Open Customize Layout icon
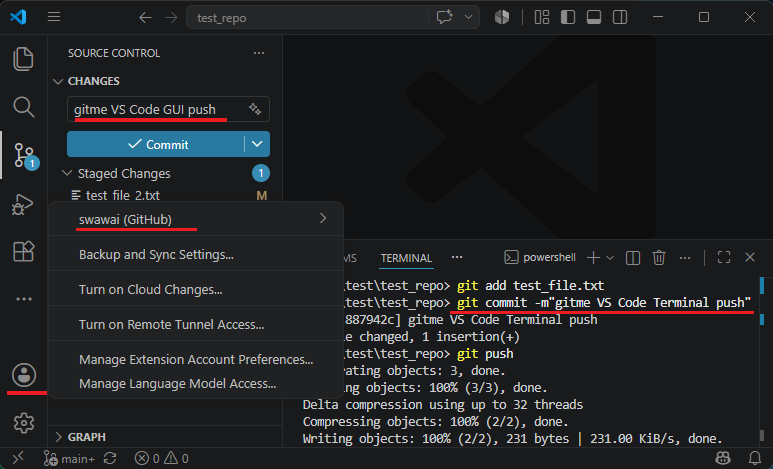The height and width of the screenshot is (469, 773). [x=542, y=17]
